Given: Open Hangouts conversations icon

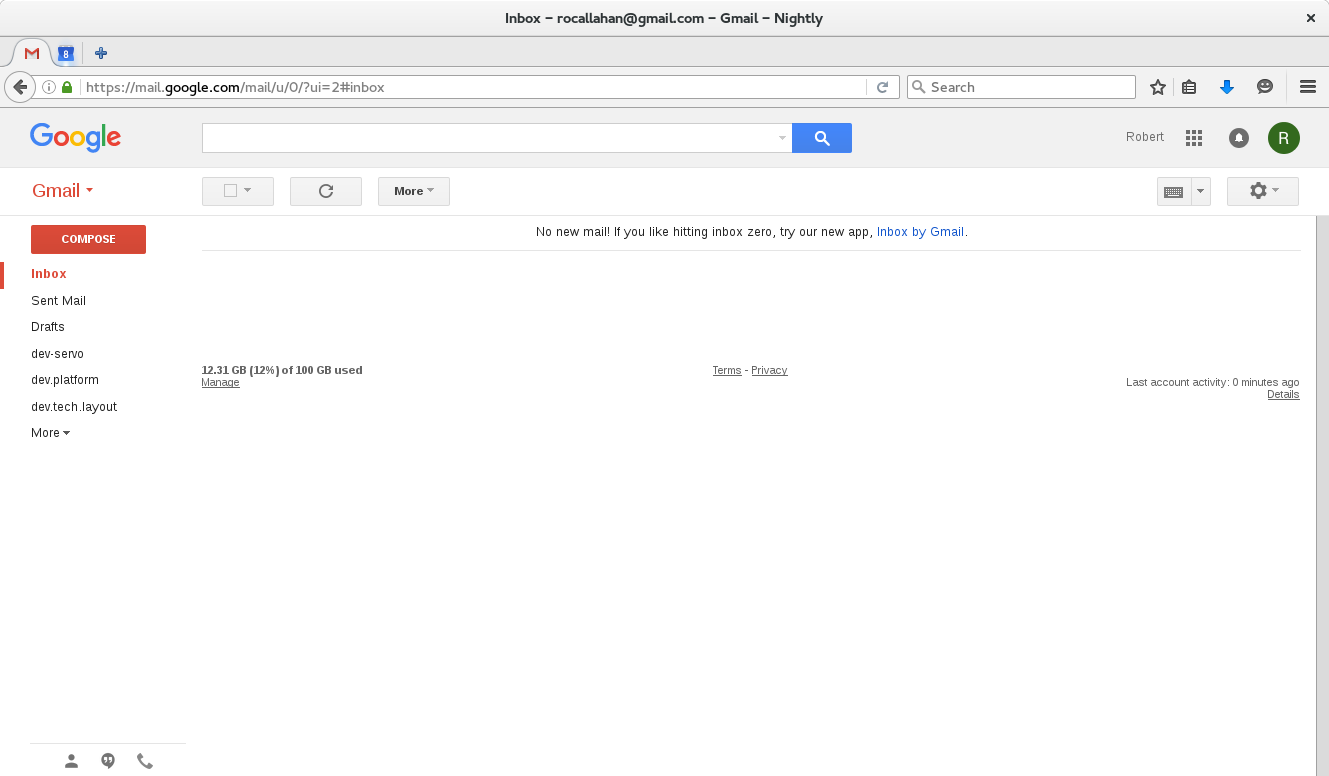Looking at the screenshot, I should click(108, 761).
